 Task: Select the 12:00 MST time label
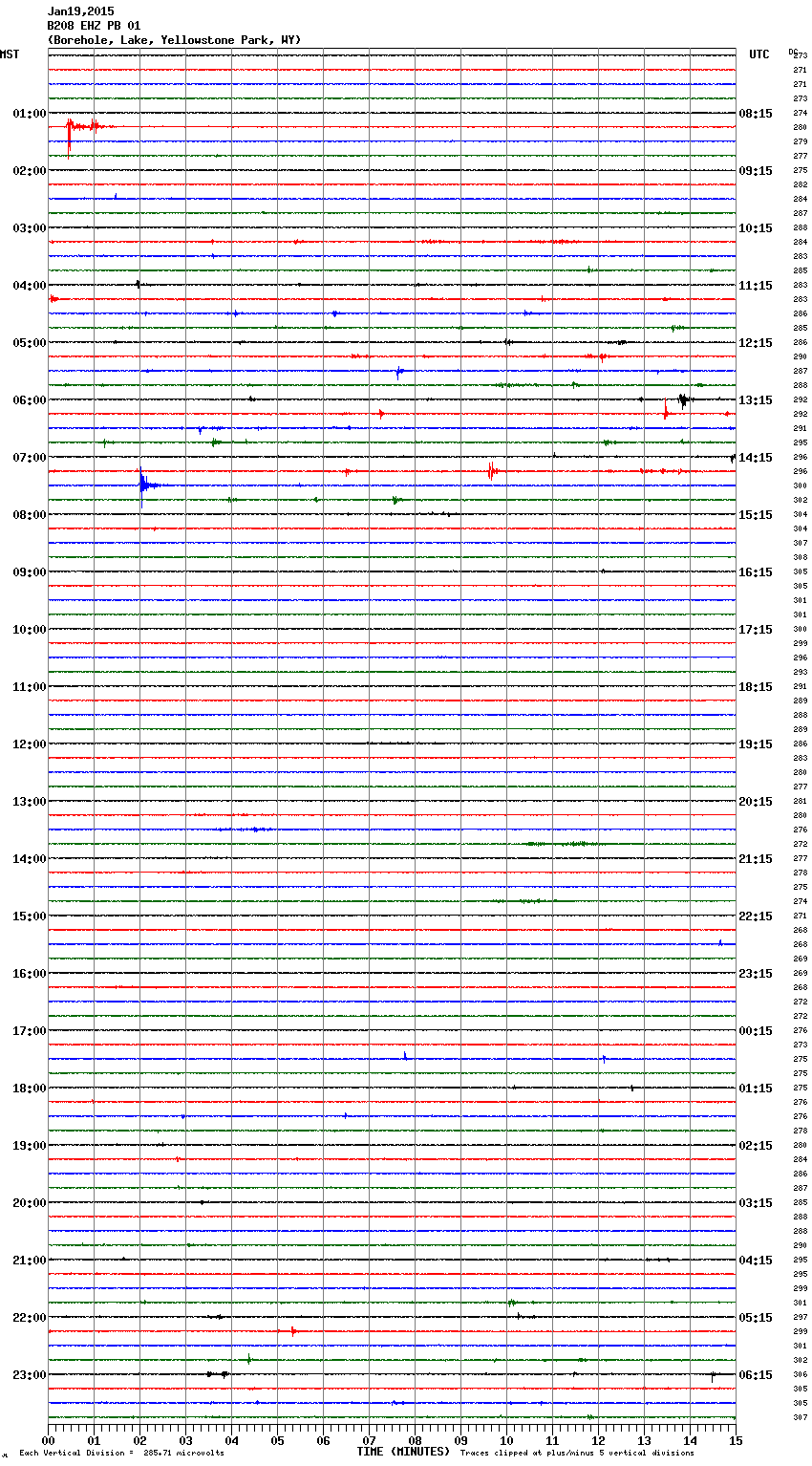coord(29,744)
